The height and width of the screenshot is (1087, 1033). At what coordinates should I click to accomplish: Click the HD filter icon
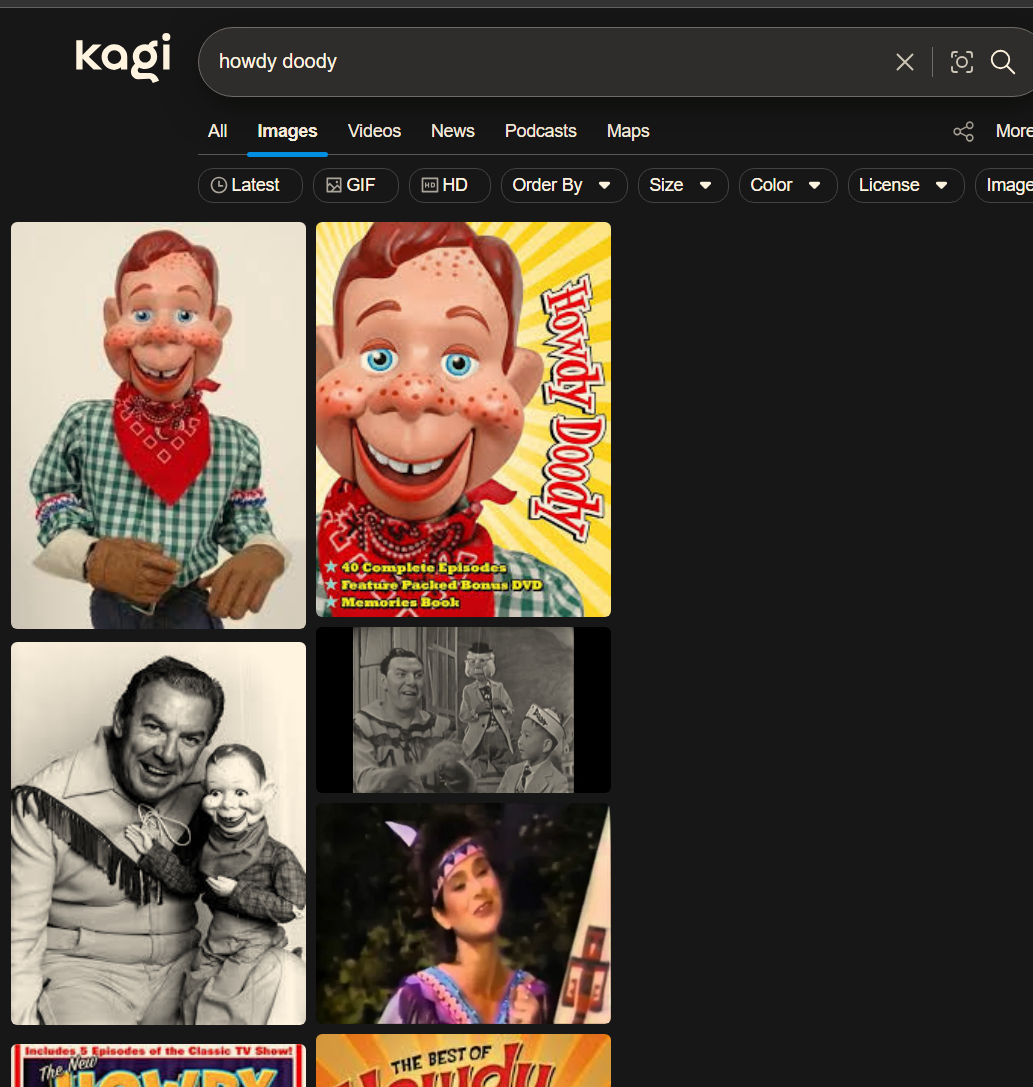[429, 185]
